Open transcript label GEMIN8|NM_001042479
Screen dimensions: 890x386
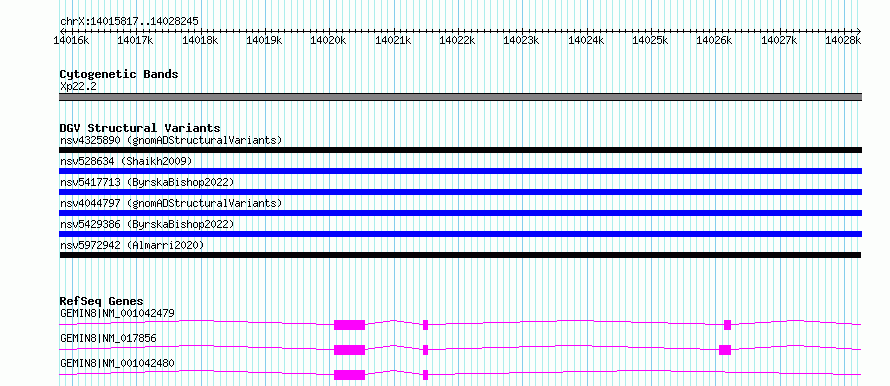pos(117,313)
